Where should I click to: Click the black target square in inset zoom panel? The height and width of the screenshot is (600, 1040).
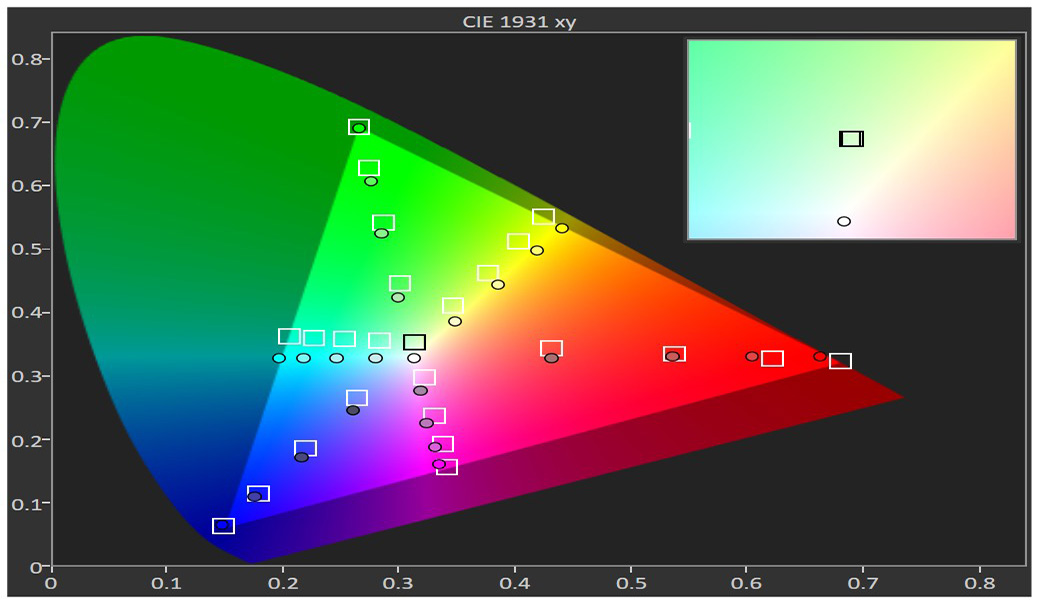pyautogui.click(x=851, y=139)
